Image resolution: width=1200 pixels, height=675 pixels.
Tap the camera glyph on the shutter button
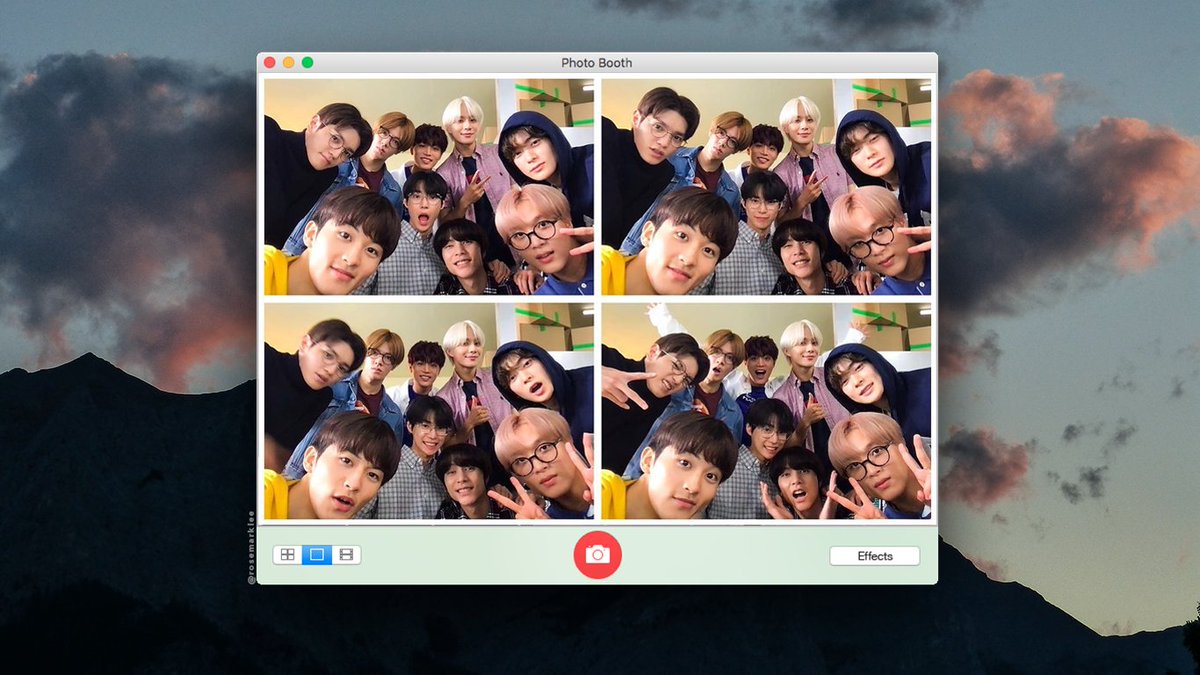pos(600,555)
